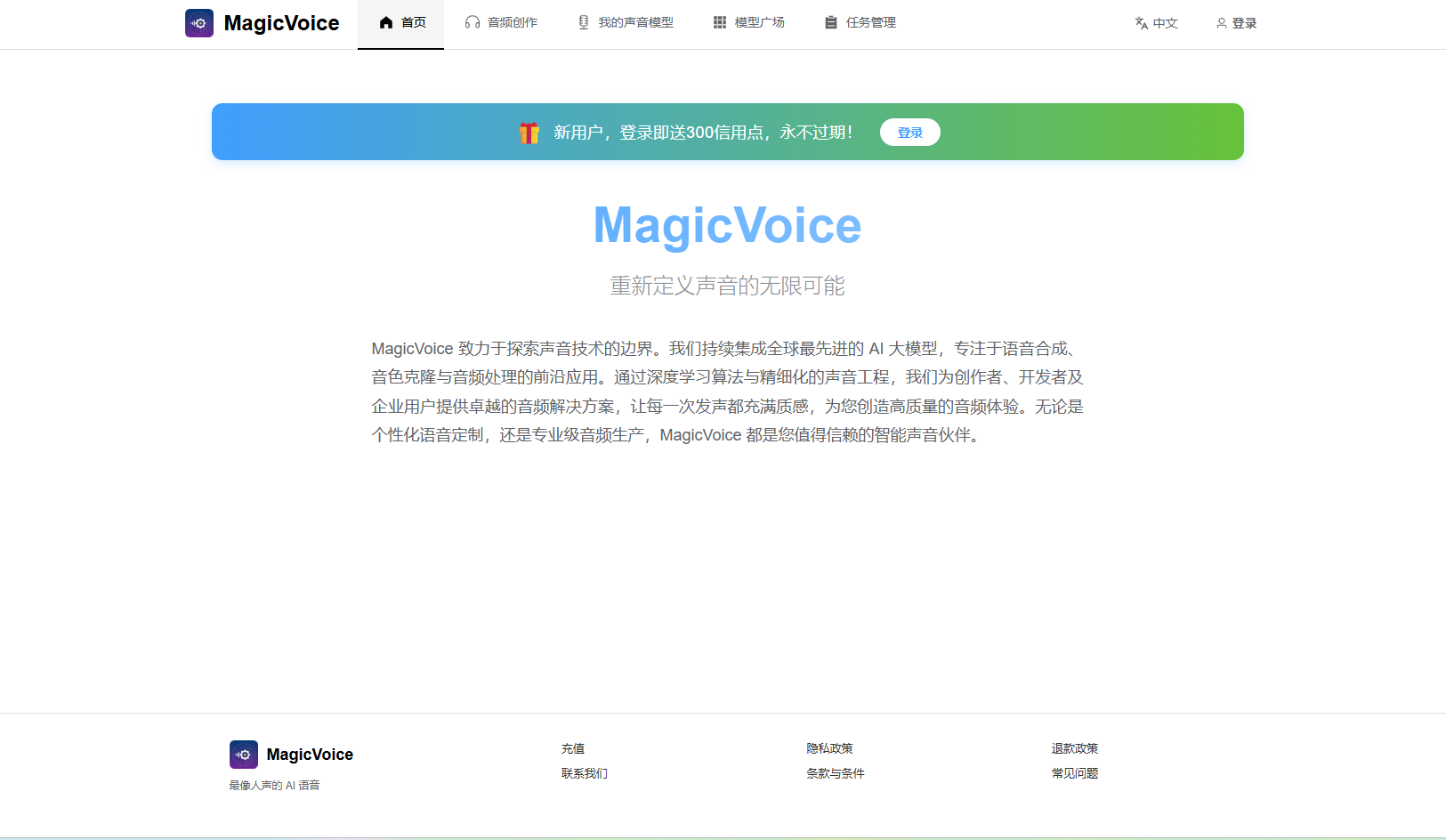Select 我的声音模型 in the menu bar
This screenshot has height=840, width=1446.
pyautogui.click(x=635, y=22)
